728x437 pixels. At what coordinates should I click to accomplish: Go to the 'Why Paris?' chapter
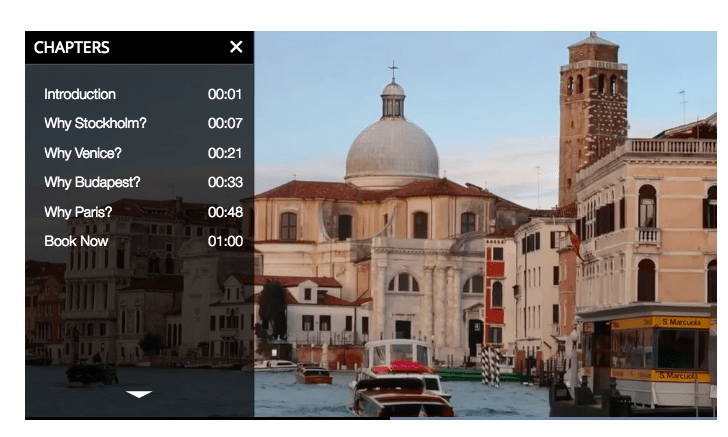click(x=78, y=212)
